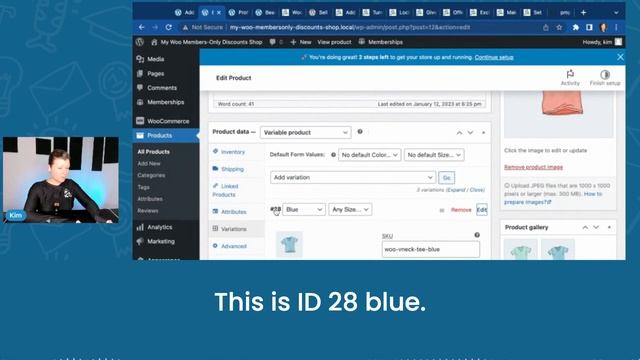Click the Go button
This screenshot has width=640, height=360.
pos(447,178)
